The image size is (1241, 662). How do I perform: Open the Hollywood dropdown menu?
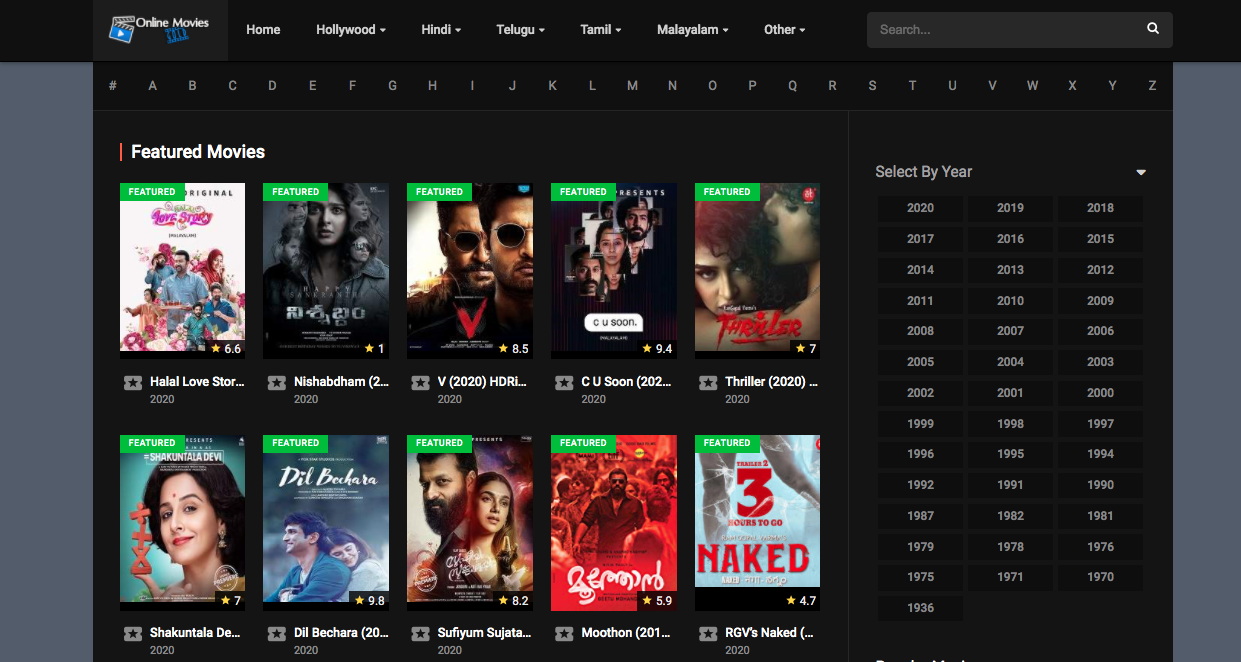[x=351, y=30]
